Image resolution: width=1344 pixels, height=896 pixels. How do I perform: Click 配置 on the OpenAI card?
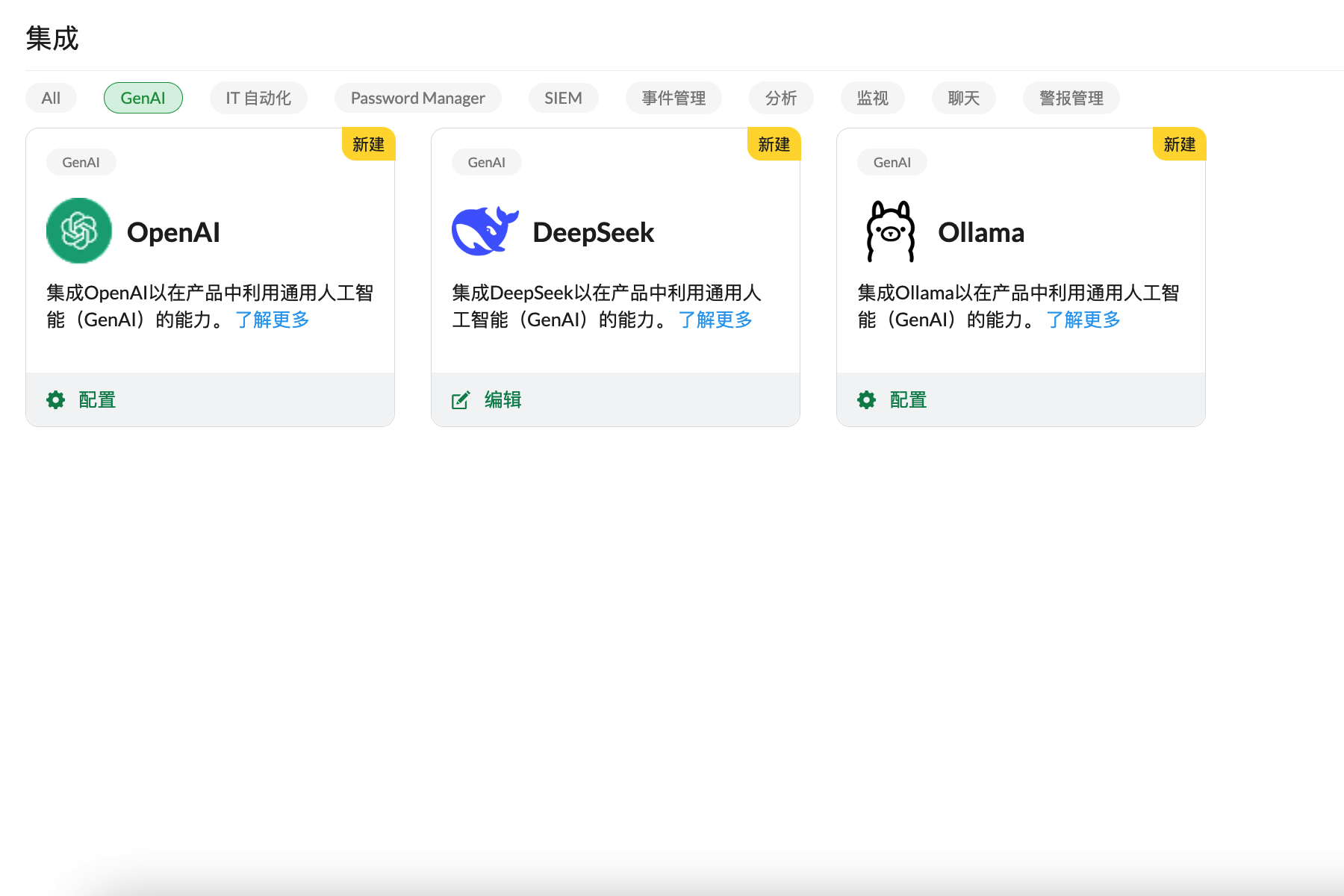(97, 400)
